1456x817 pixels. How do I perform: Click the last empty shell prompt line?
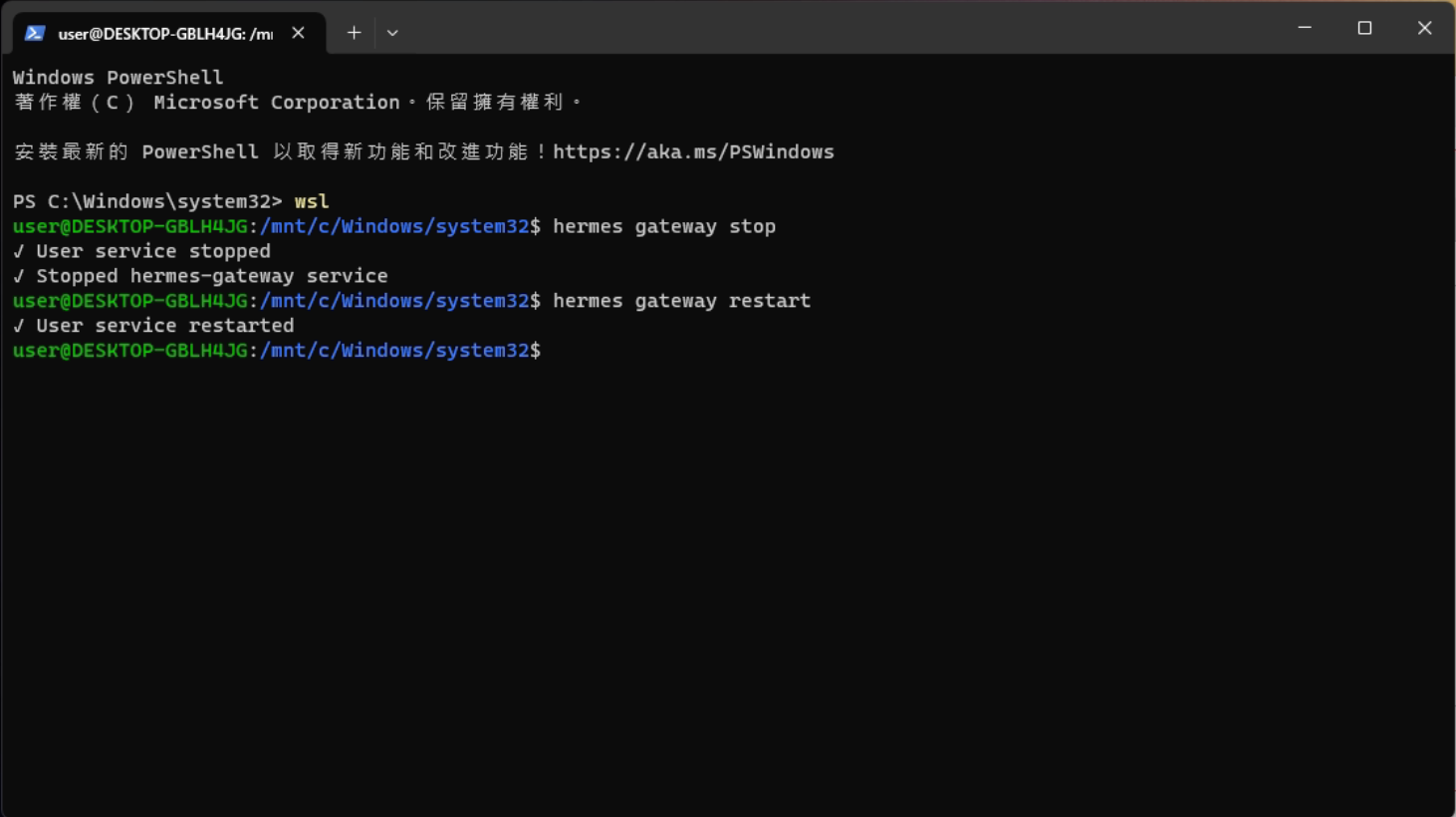277,351
